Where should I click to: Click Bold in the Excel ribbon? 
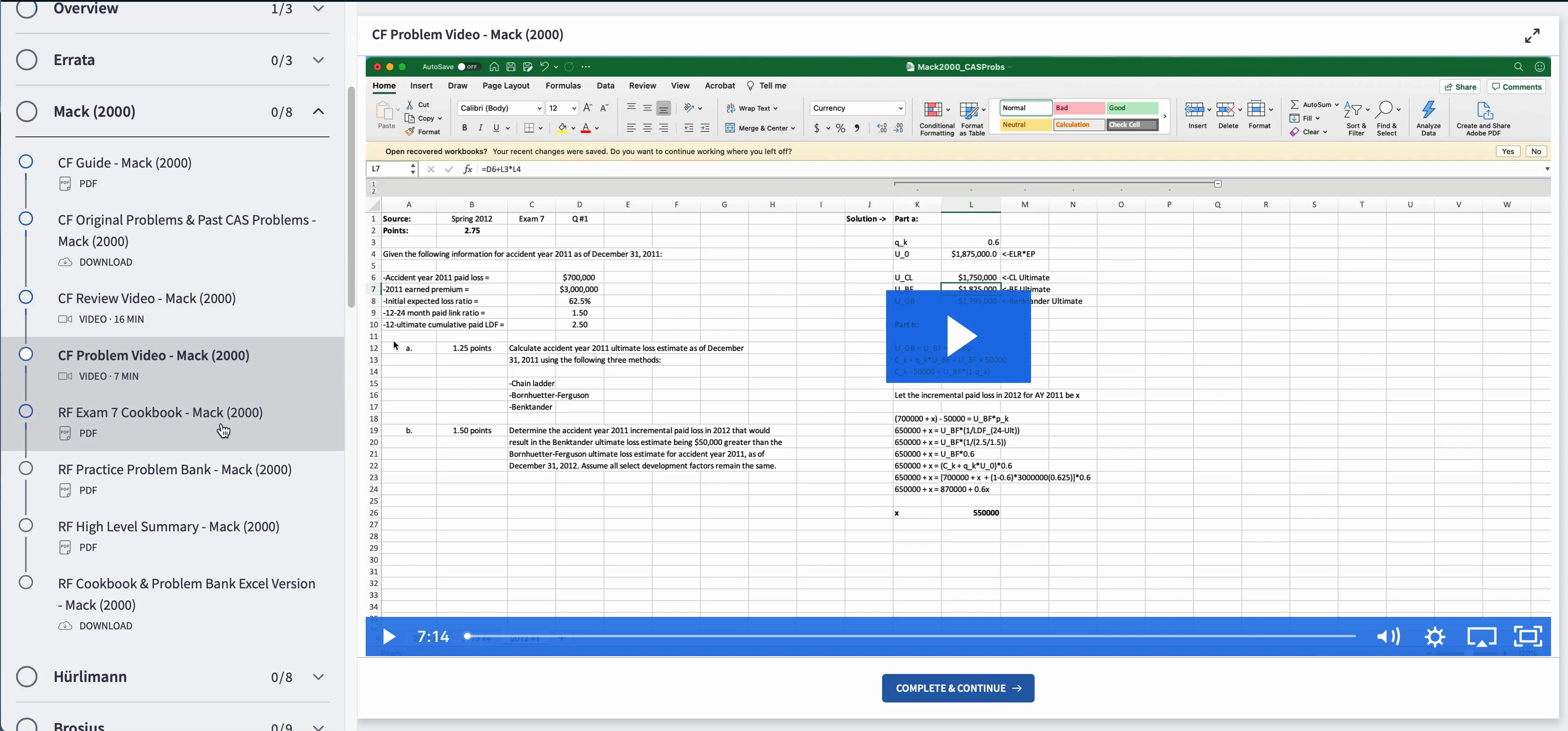[464, 128]
